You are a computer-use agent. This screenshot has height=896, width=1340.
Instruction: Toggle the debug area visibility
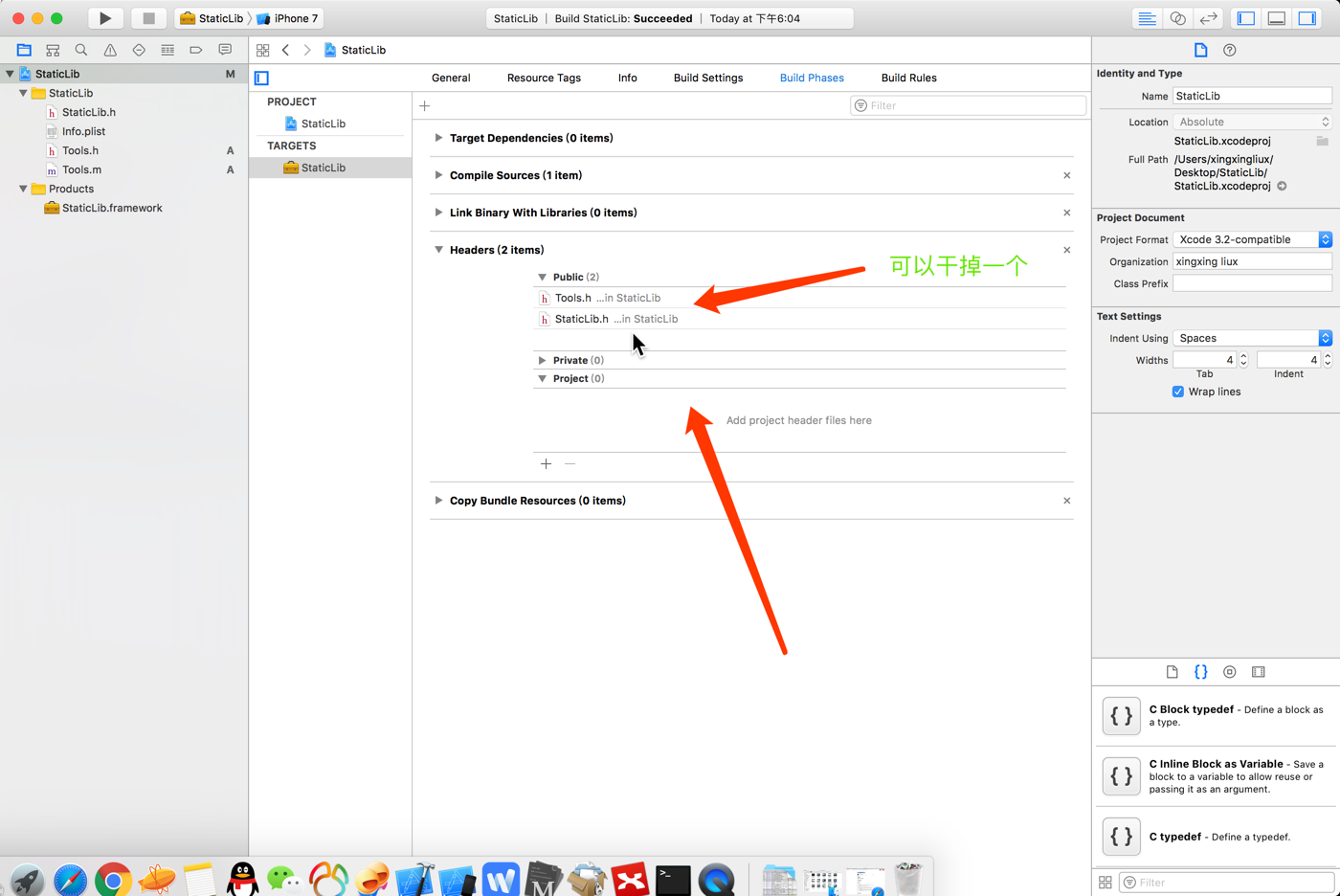coord(1277,18)
